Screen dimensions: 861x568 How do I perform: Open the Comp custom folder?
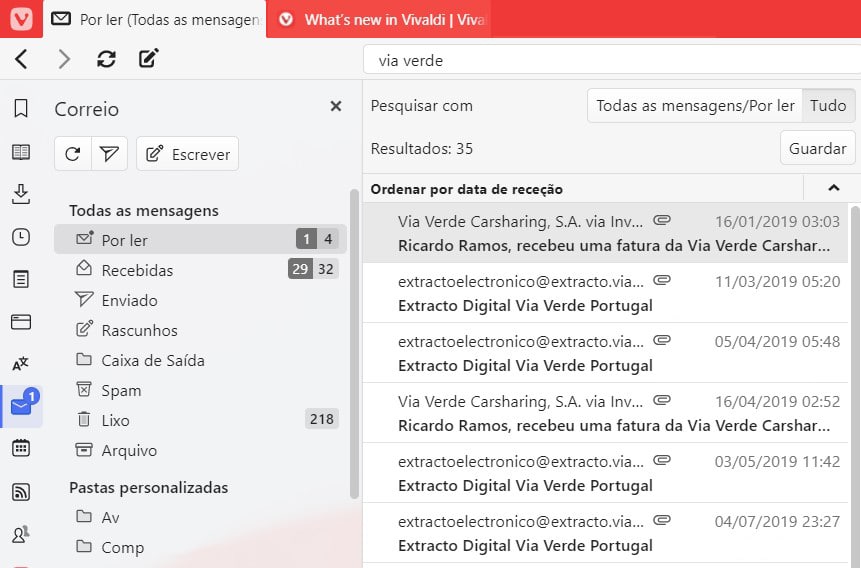coord(200,547)
